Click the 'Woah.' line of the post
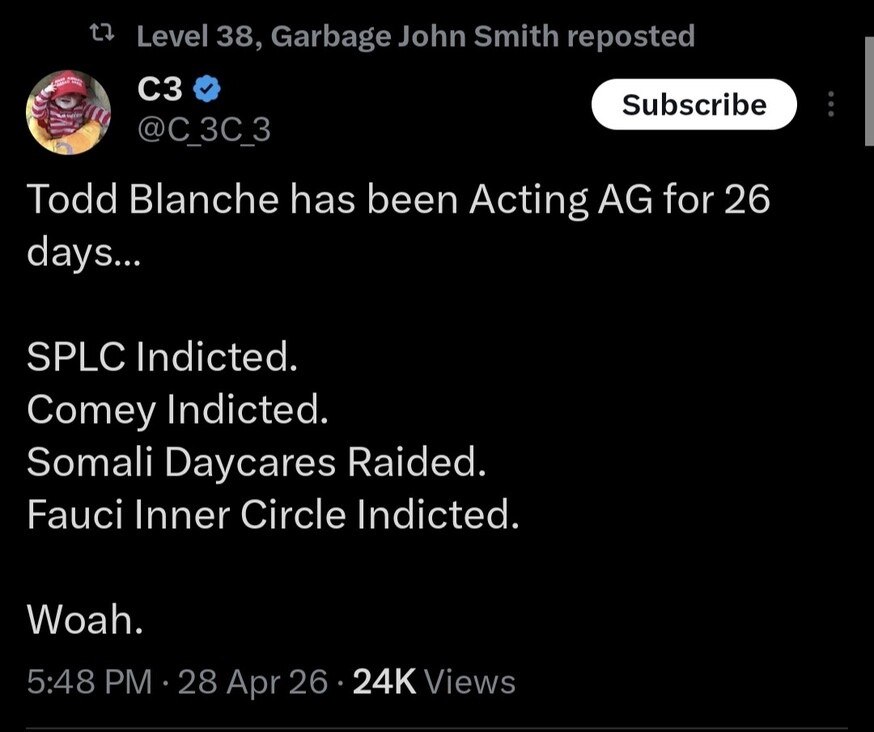874x732 pixels. pyautogui.click(x=85, y=622)
